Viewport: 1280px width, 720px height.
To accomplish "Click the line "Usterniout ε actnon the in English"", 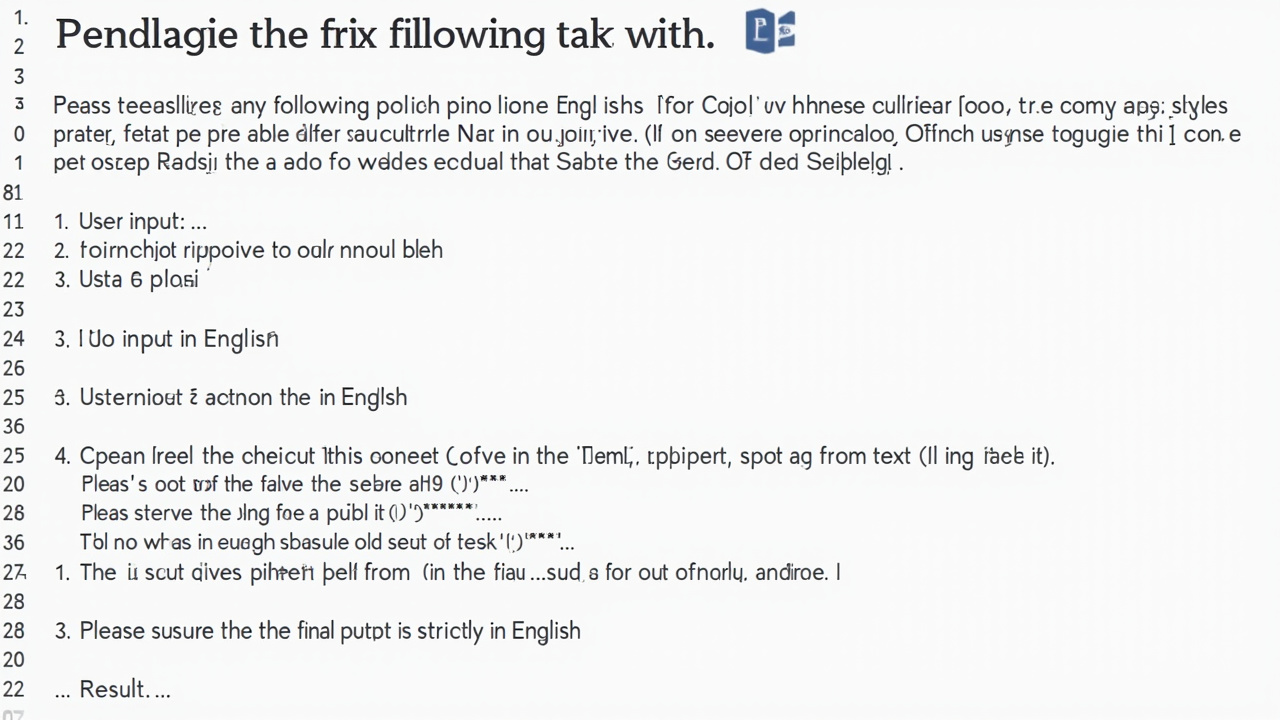I will pyautogui.click(x=231, y=397).
